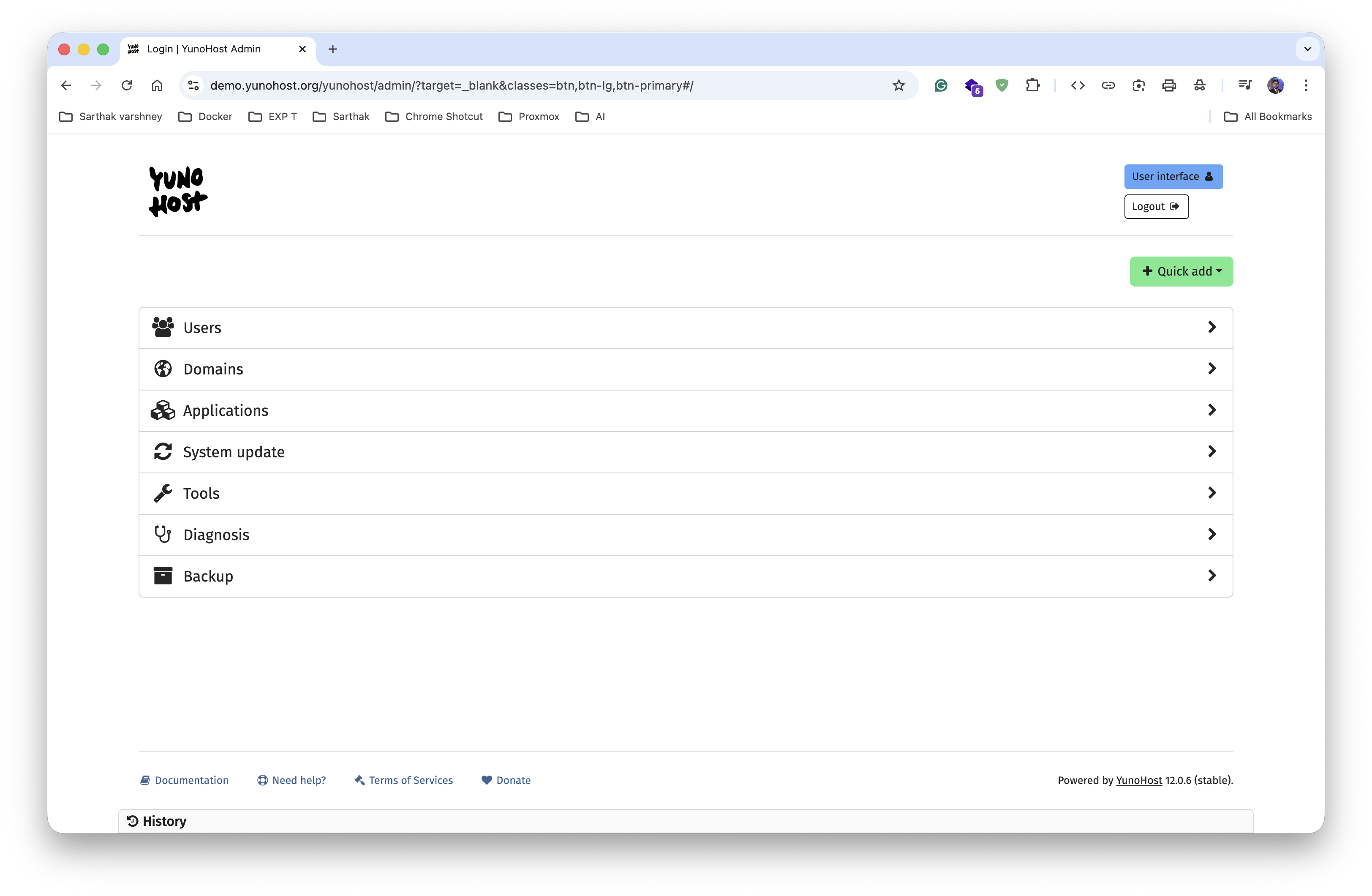Image resolution: width=1372 pixels, height=896 pixels.
Task: Open the Quick add dropdown
Action: click(x=1181, y=271)
